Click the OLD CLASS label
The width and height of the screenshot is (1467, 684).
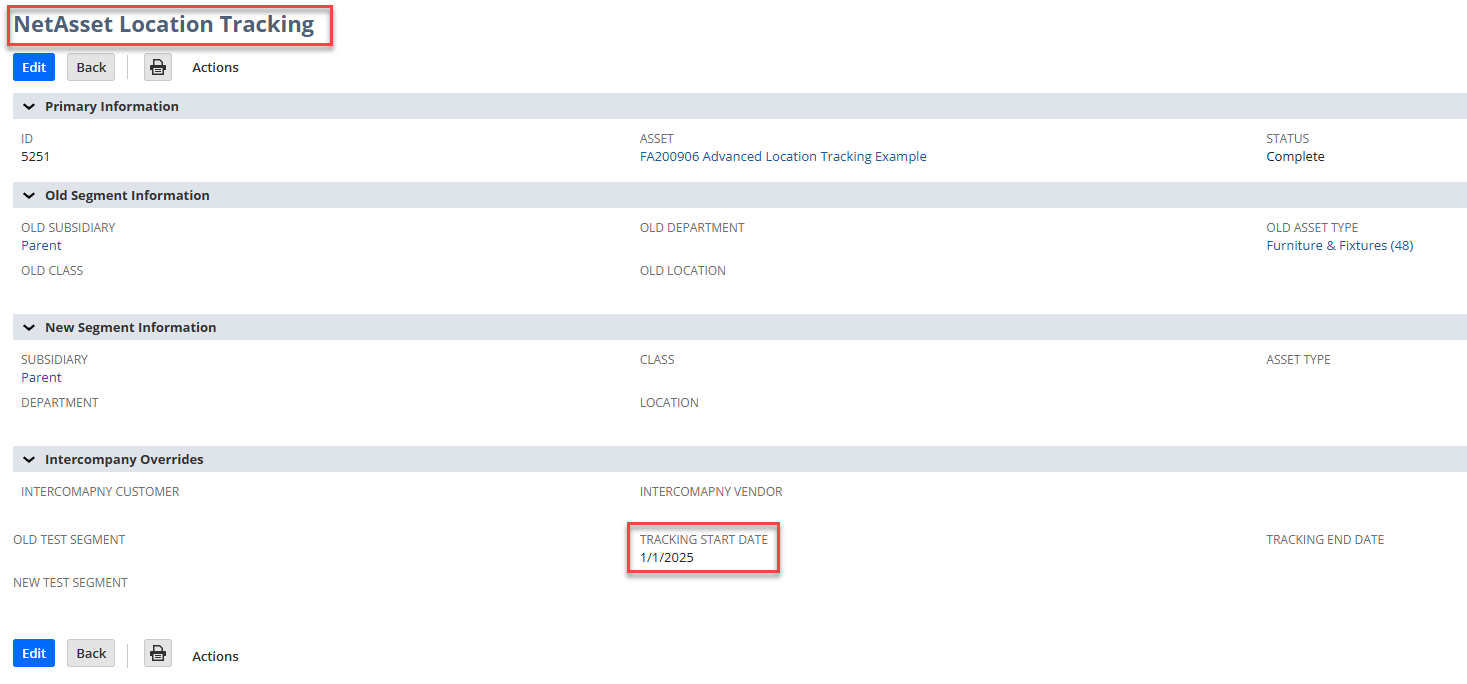click(52, 270)
